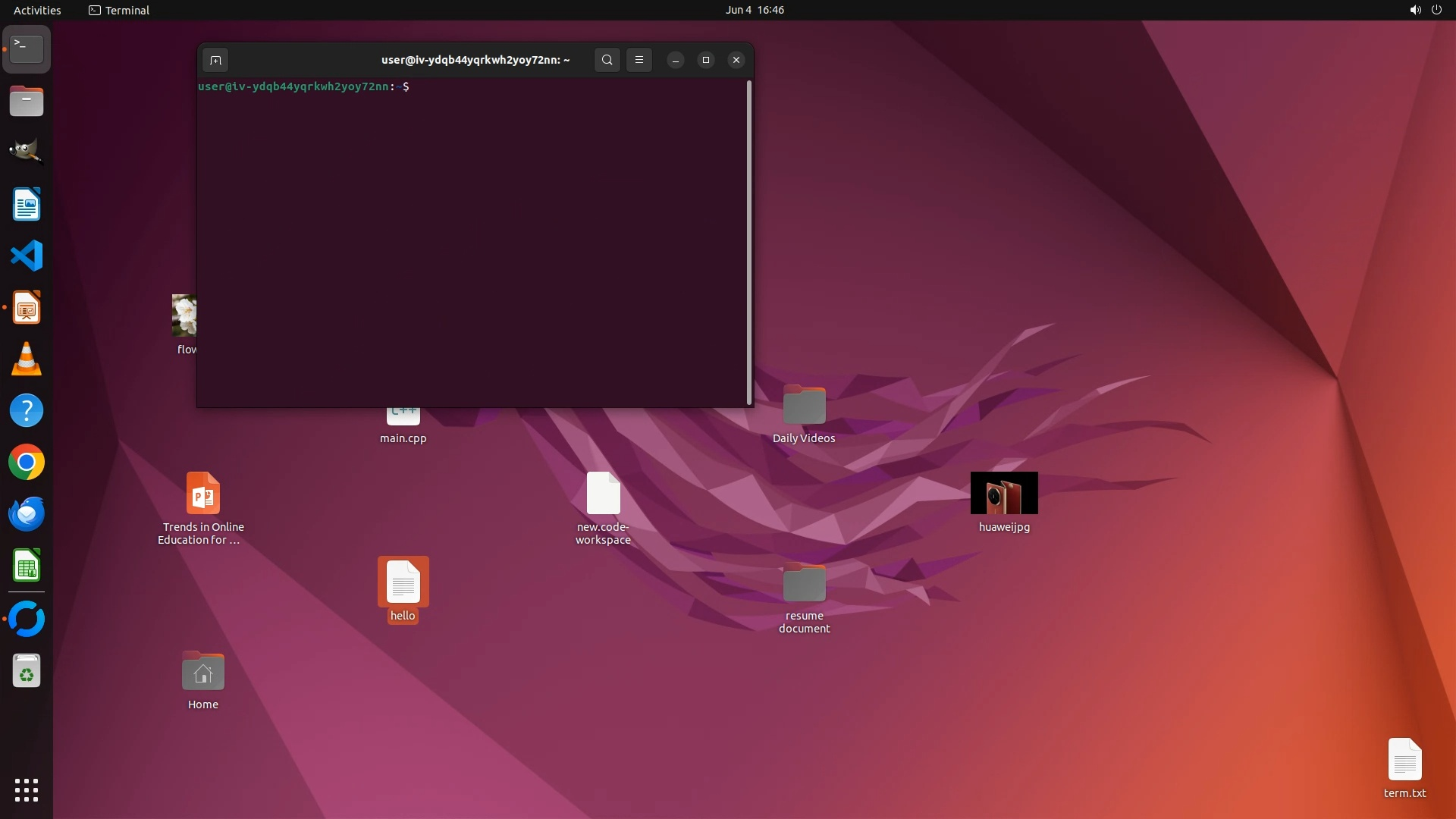Click the Activities button in the top bar
Image resolution: width=1456 pixels, height=819 pixels.
(37, 10)
